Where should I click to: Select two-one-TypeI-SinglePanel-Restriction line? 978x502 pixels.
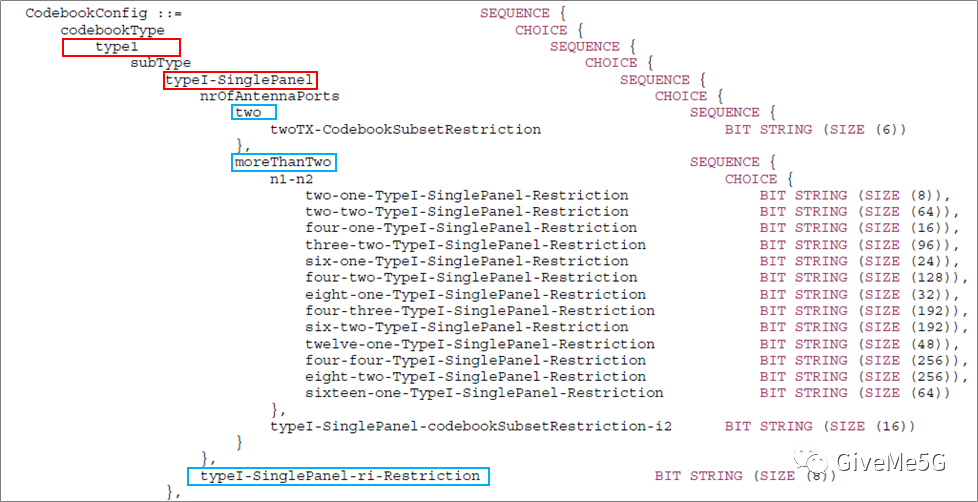pyautogui.click(x=467, y=195)
